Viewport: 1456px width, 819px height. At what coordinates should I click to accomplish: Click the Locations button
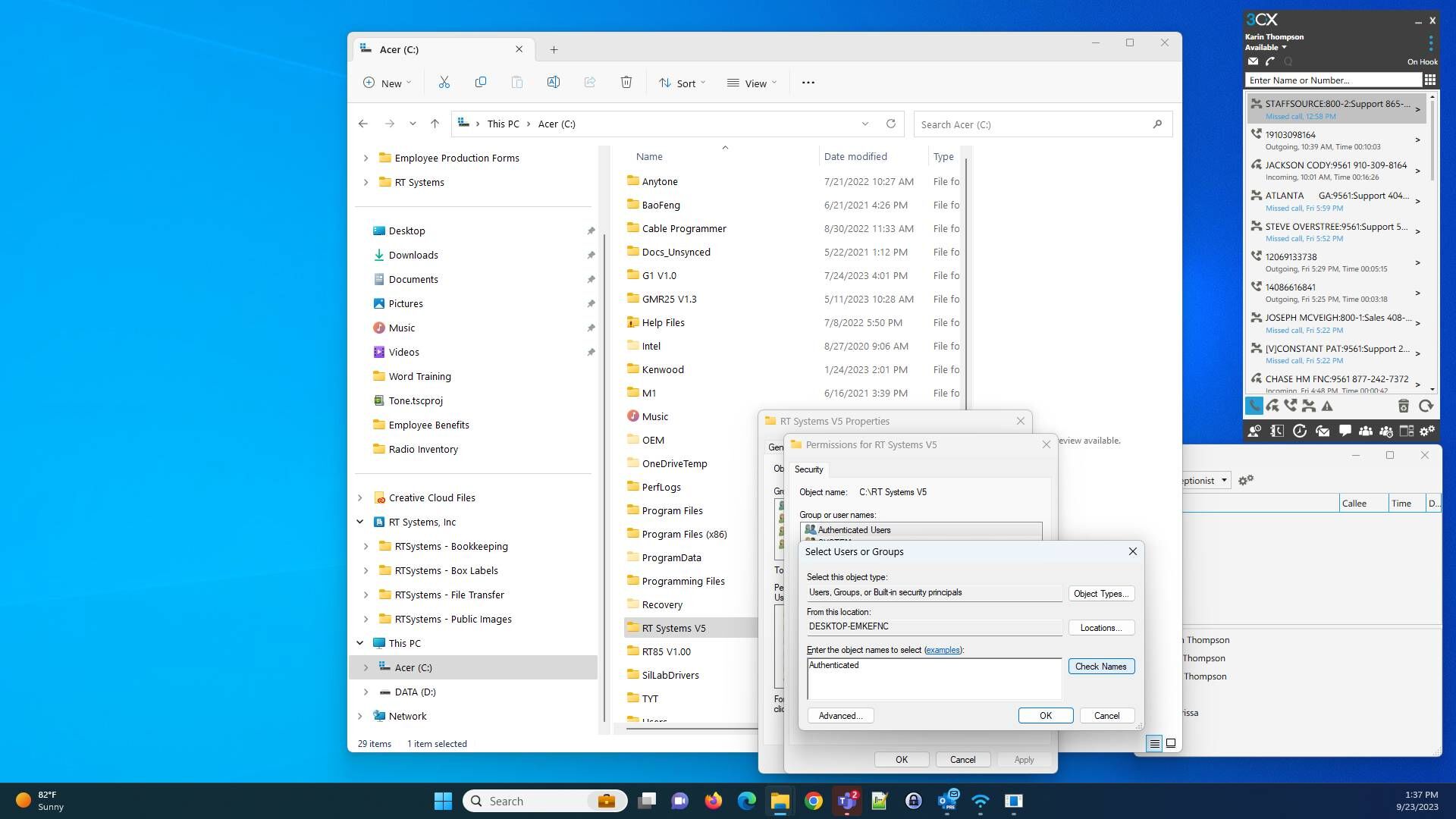[x=1101, y=628]
